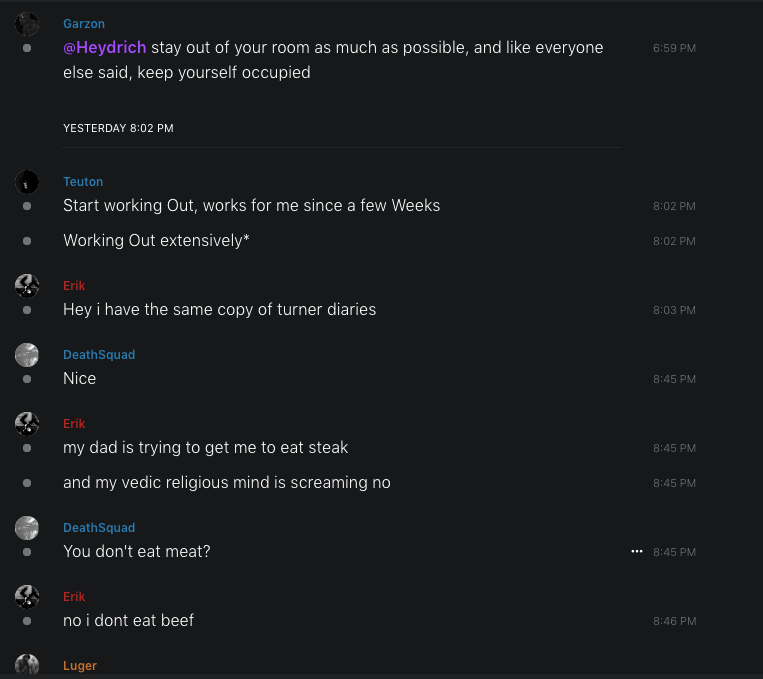Screen dimensions: 763x679
Task: Click DeathSquad's avatar above "You don't eat meat?"
Action: tap(27, 528)
